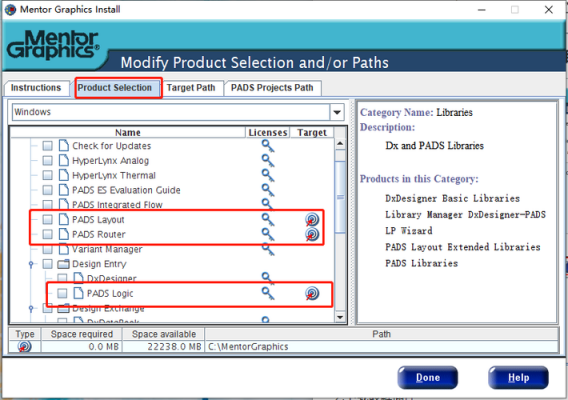Click the license key icon for HyperLynx Thermal

click(268, 175)
